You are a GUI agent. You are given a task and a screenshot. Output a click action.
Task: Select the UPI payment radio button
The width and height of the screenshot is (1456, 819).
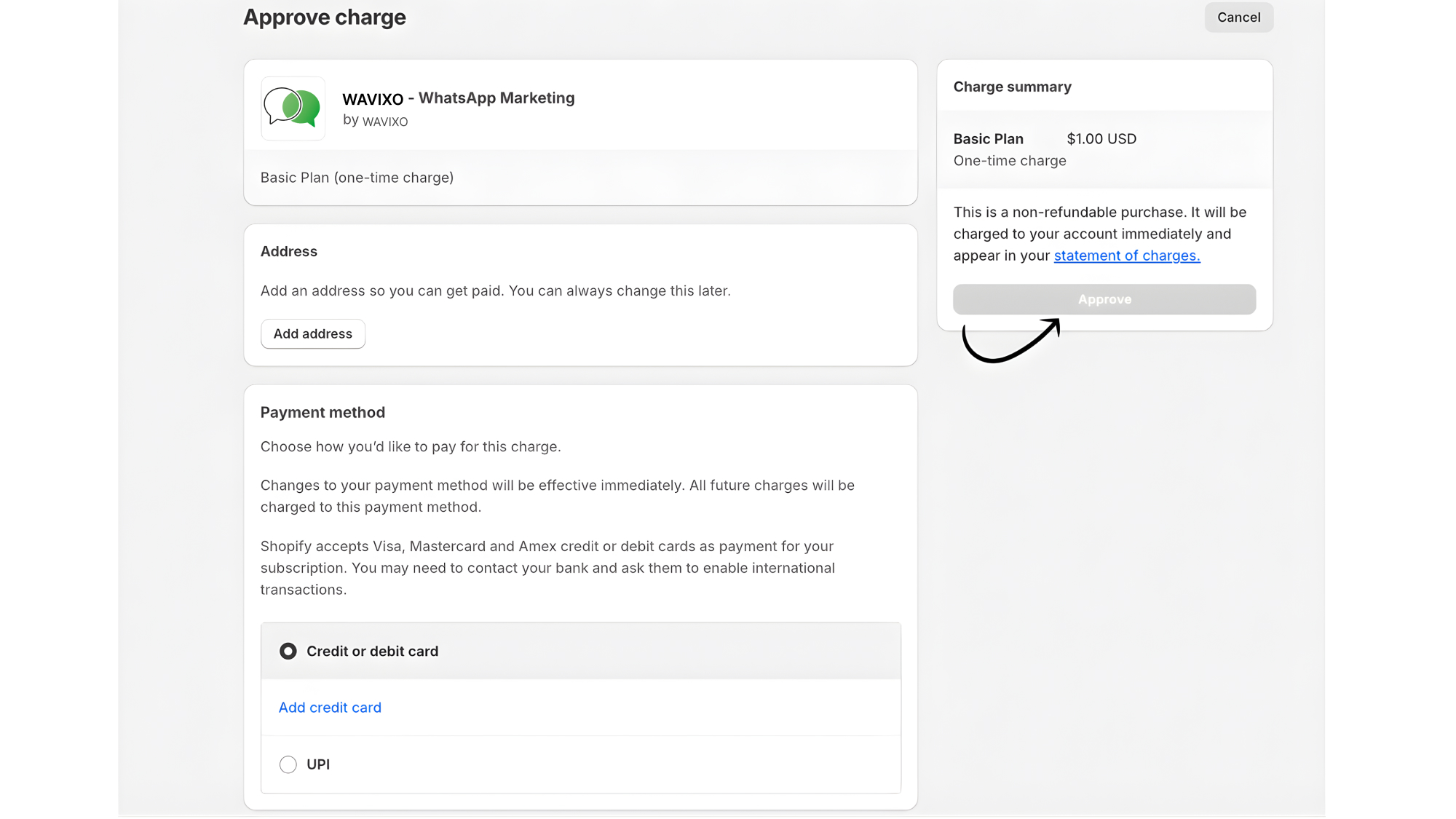click(288, 764)
